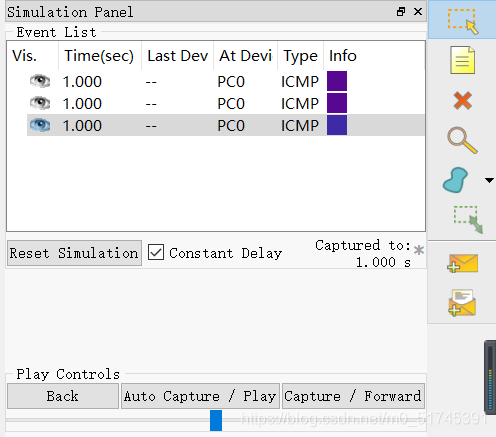This screenshot has width=496, height=437.
Task: Open the second event's purple info square
Action: tap(337, 103)
